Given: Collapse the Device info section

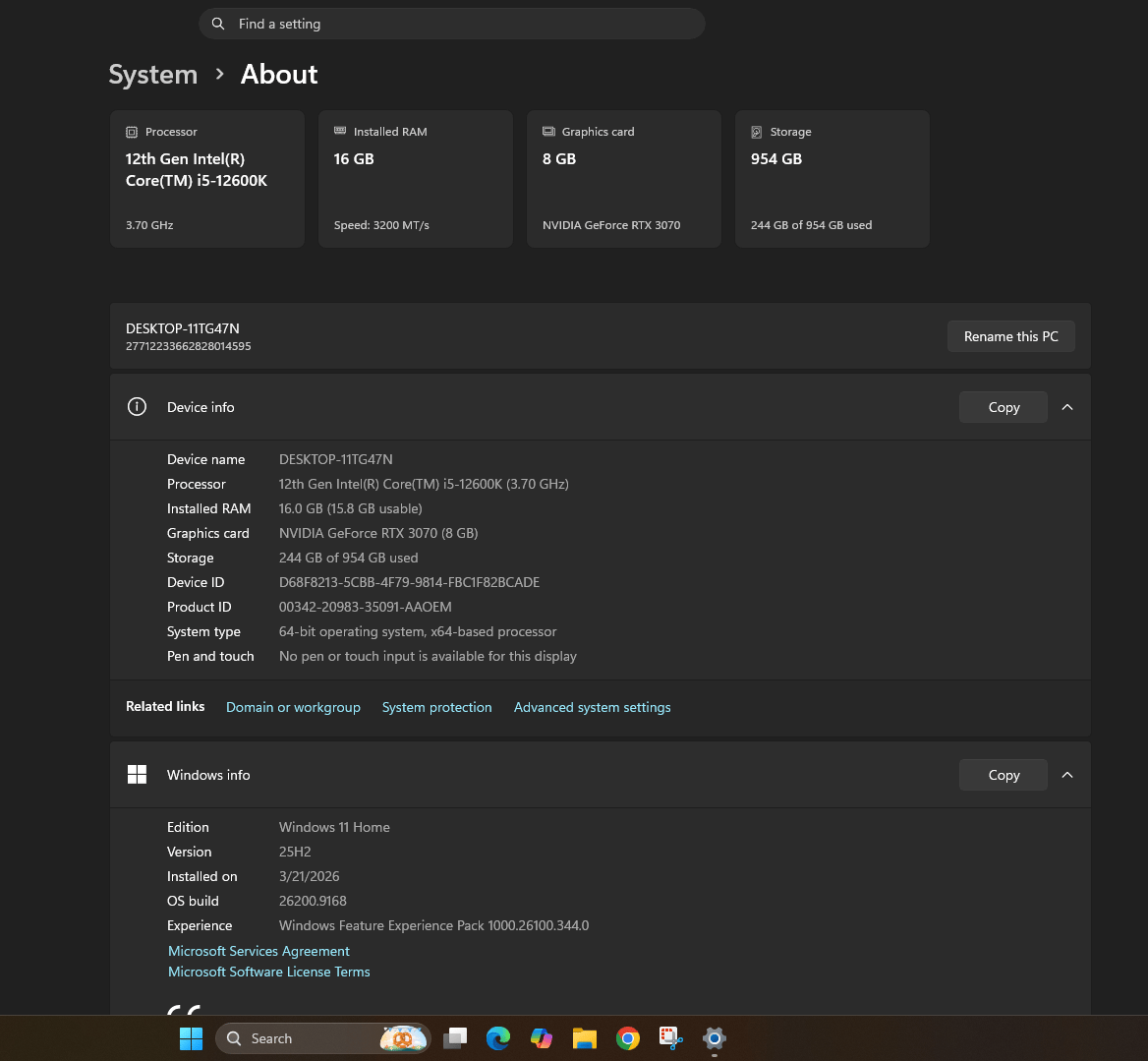Looking at the screenshot, I should pos(1067,407).
